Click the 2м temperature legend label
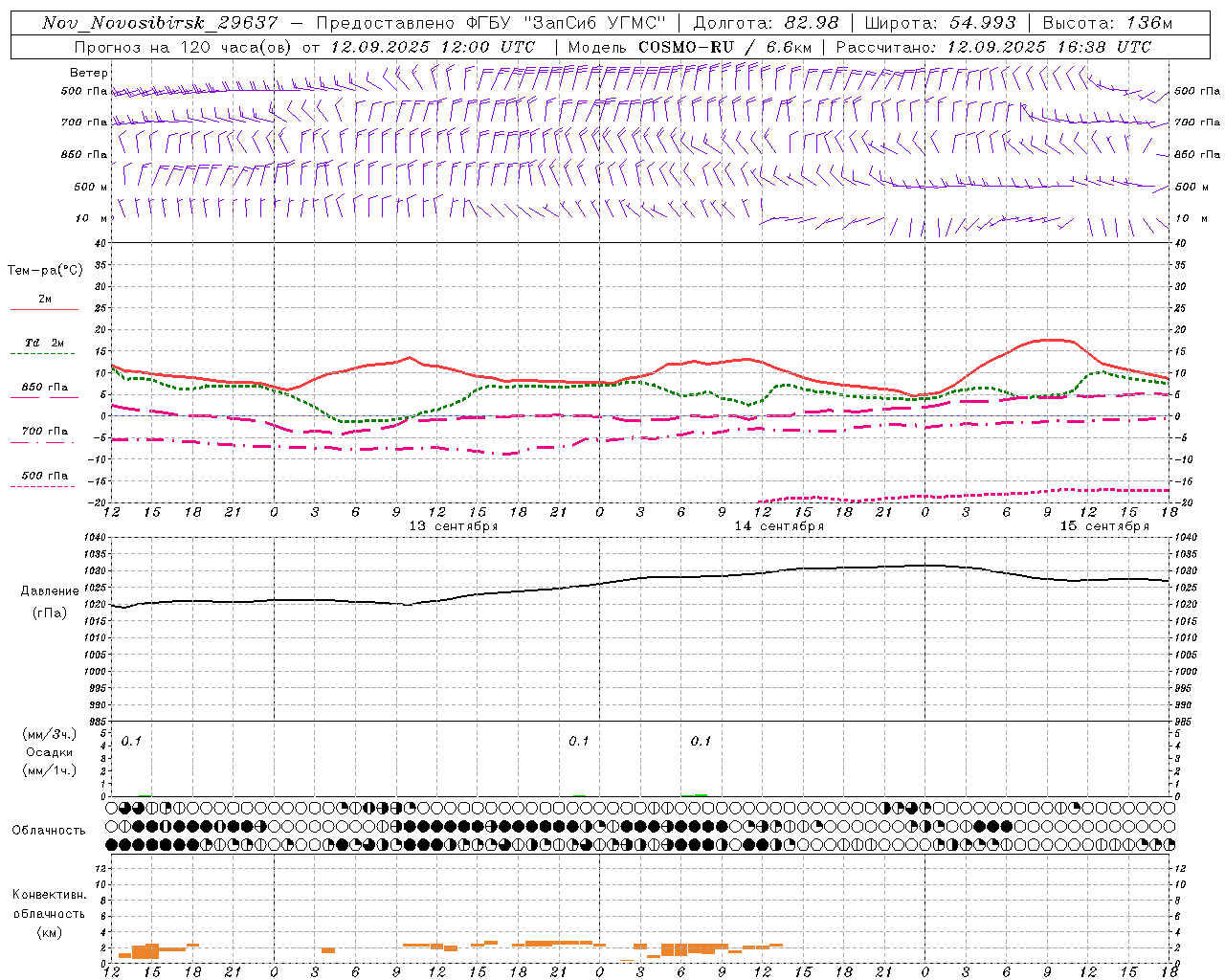The height and width of the screenshot is (980, 1225). point(45,300)
